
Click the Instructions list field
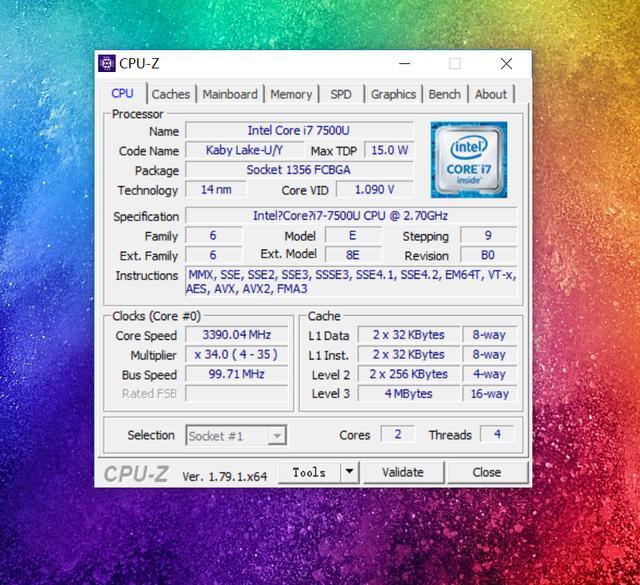tap(351, 282)
